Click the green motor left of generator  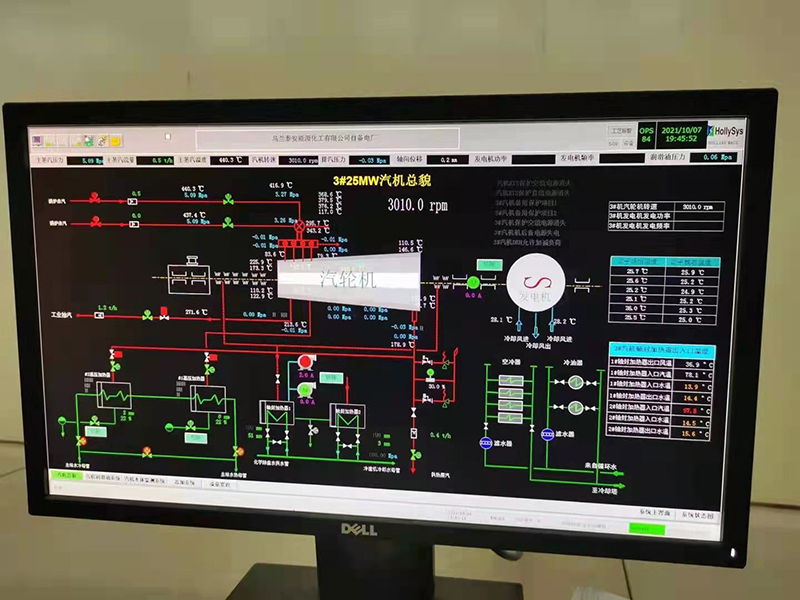click(472, 283)
